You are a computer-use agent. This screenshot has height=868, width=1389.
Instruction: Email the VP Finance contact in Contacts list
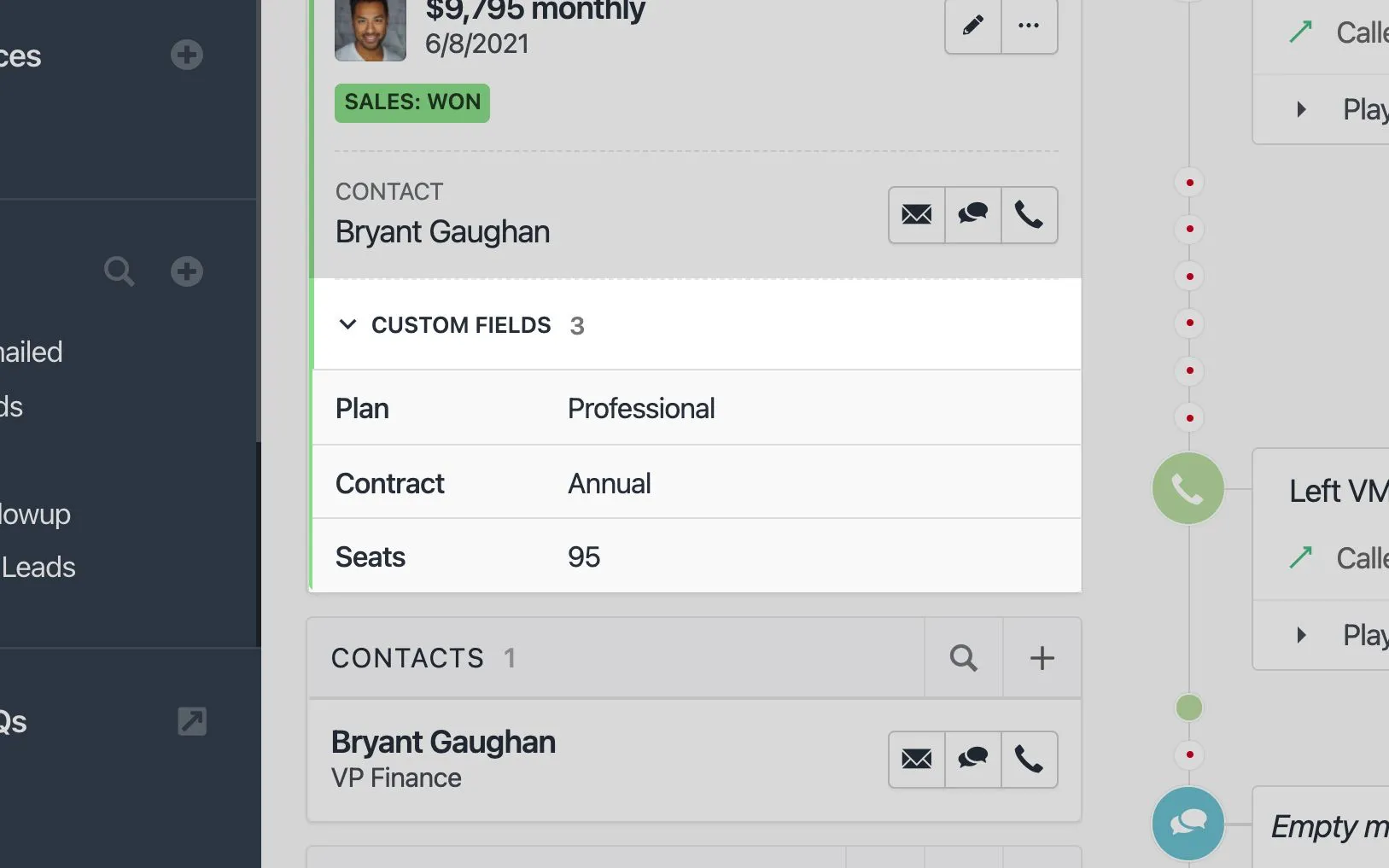(917, 759)
